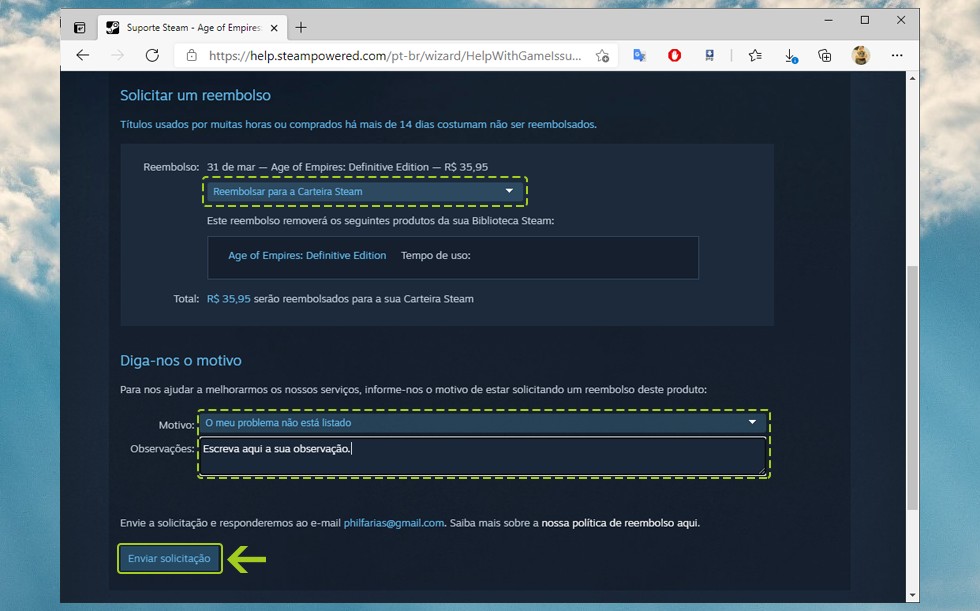Open the browser settings ellipsis menu
This screenshot has height=611, width=980.
(897, 56)
